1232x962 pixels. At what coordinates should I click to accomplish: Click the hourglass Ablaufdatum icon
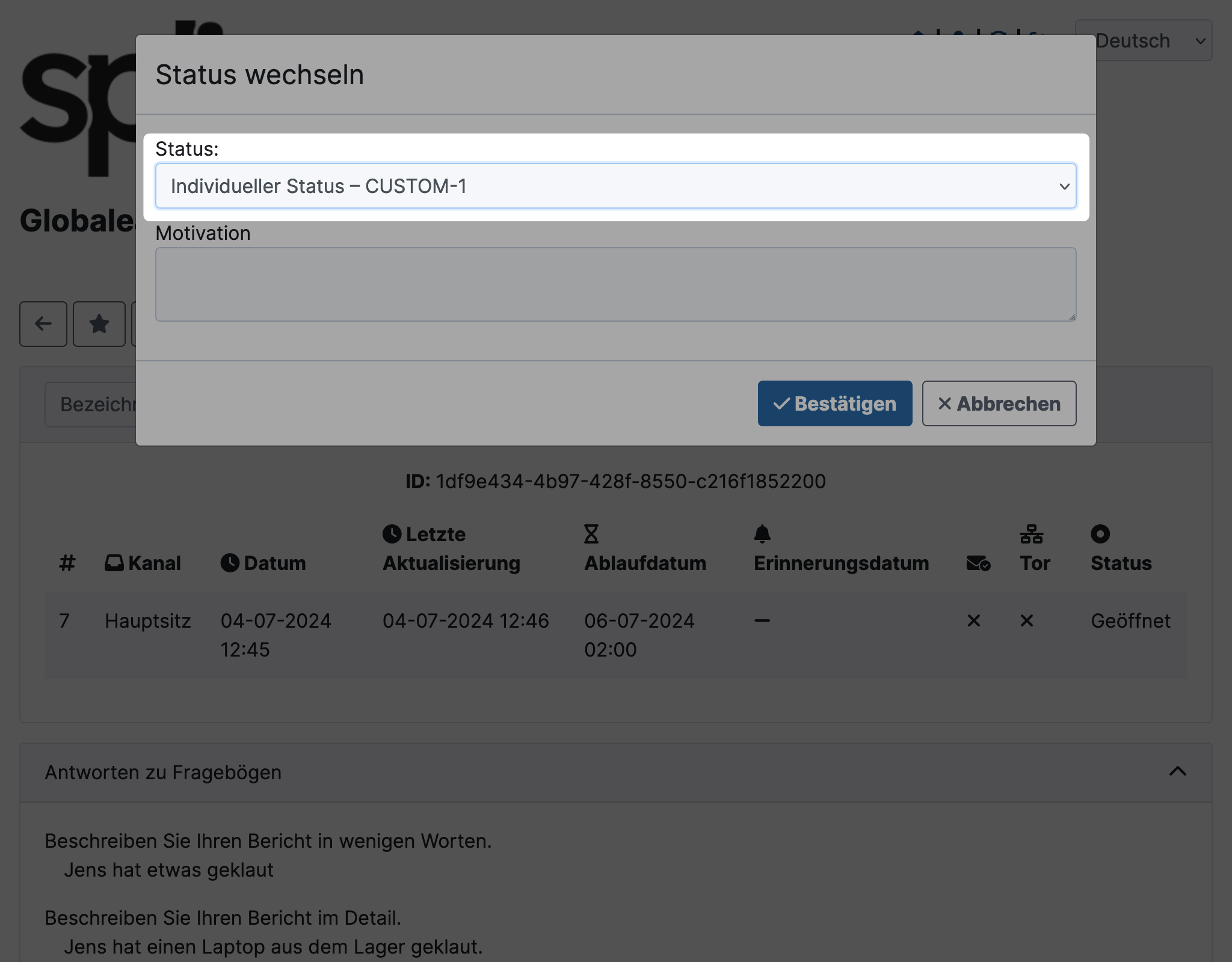pos(592,532)
